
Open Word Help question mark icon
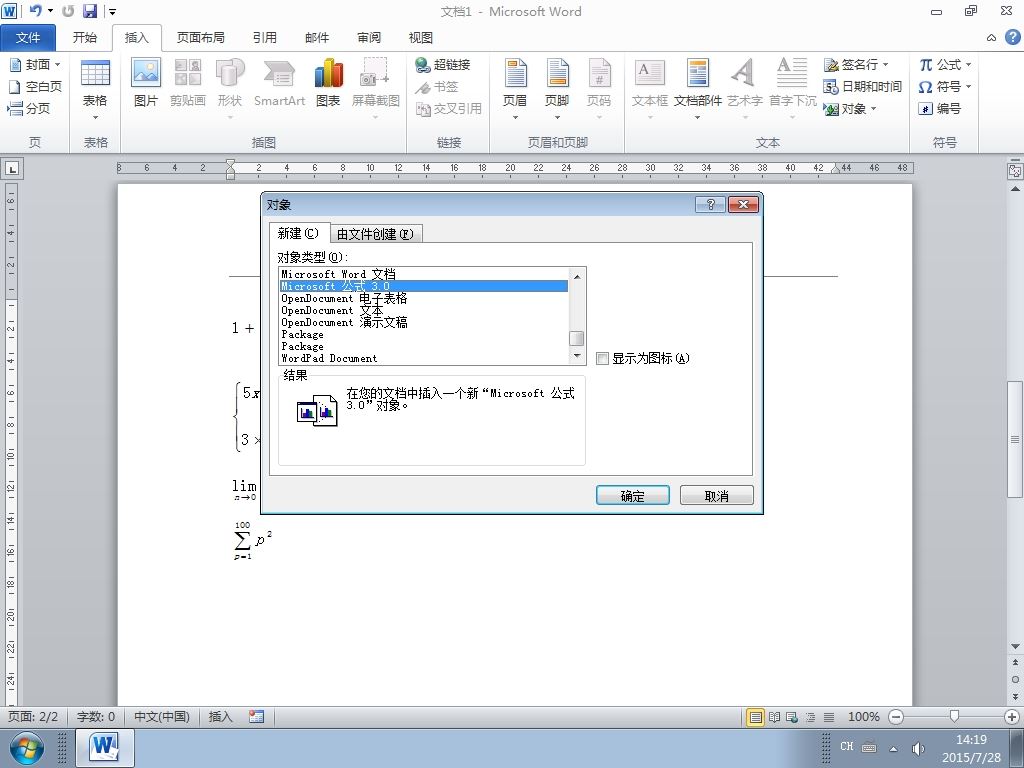pos(1012,37)
